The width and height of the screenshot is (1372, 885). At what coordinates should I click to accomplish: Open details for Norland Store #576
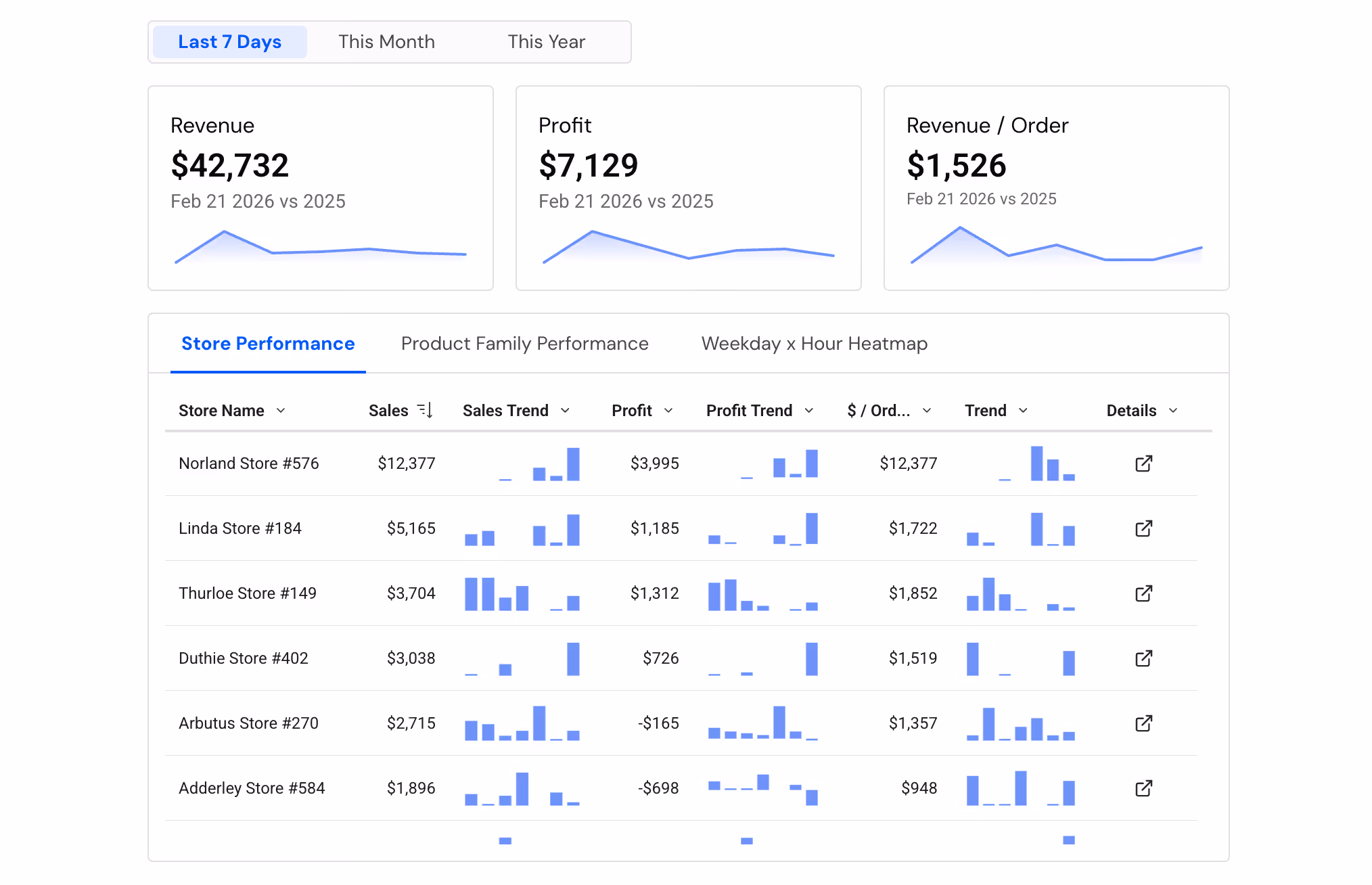click(x=1143, y=463)
